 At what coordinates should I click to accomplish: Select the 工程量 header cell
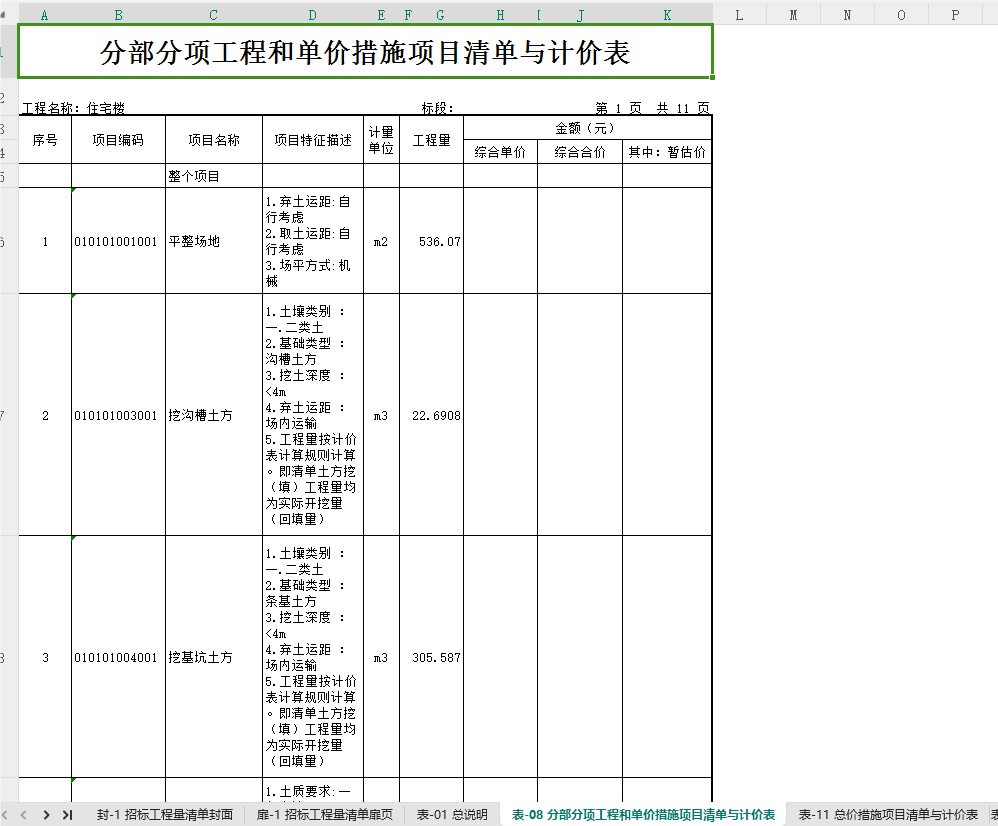[x=432, y=140]
